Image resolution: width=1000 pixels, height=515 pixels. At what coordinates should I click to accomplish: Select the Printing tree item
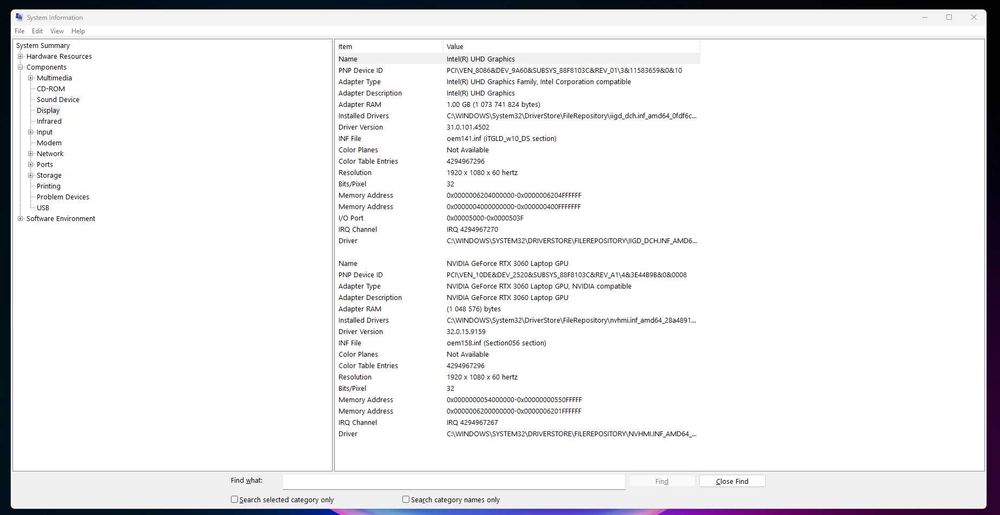pyautogui.click(x=48, y=186)
